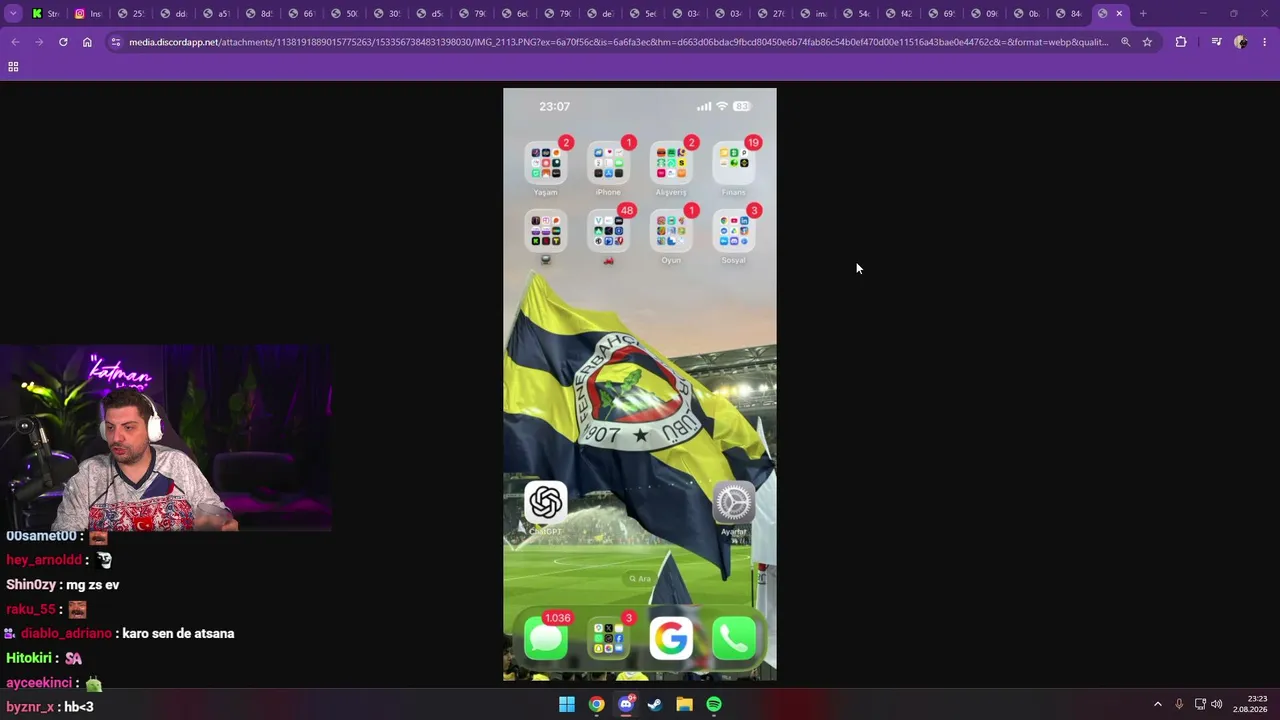The image size is (1280, 720).
Task: Click chat username 00samet00
Action: coord(42,536)
